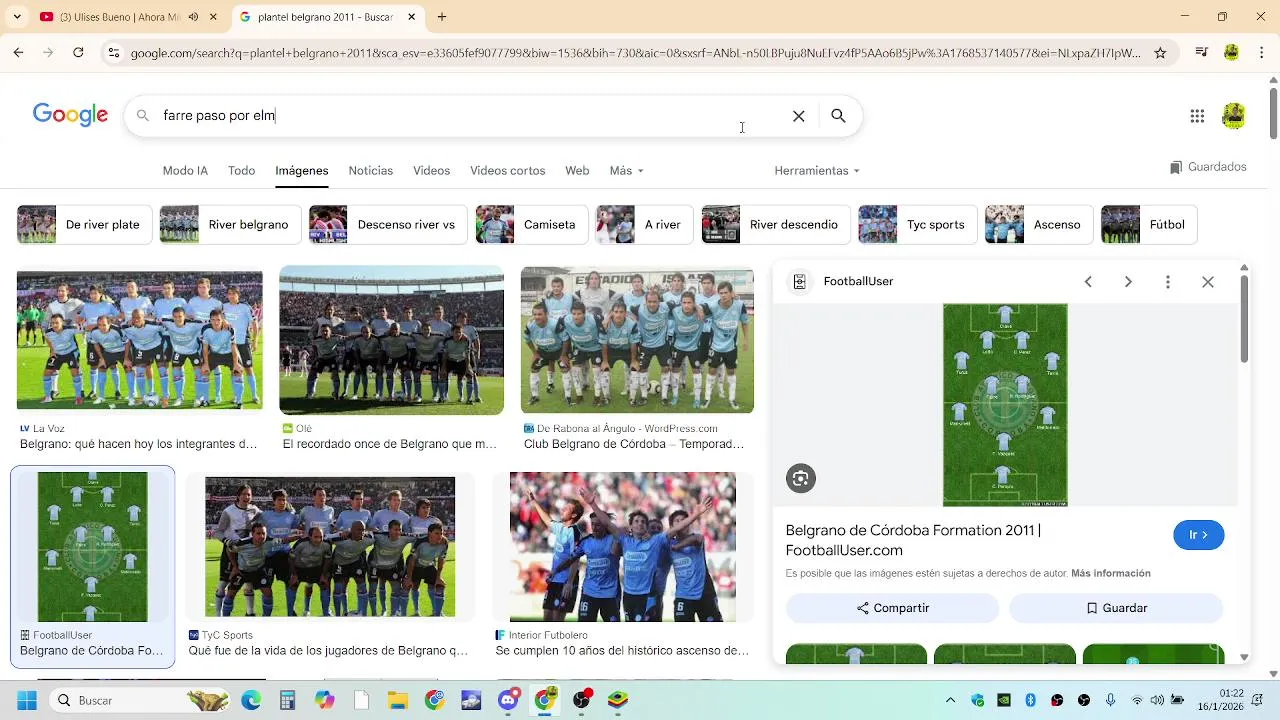Open De Rabona al Ángulo image result
The image size is (1280, 720).
pyautogui.click(x=637, y=340)
